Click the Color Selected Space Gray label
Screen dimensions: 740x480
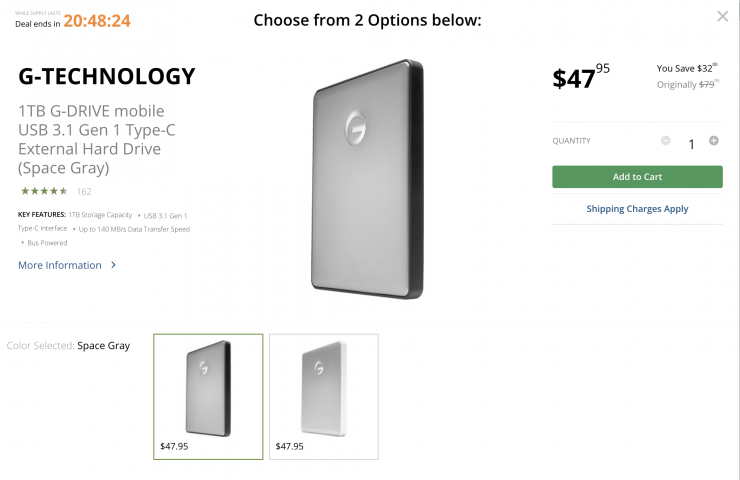click(68, 346)
